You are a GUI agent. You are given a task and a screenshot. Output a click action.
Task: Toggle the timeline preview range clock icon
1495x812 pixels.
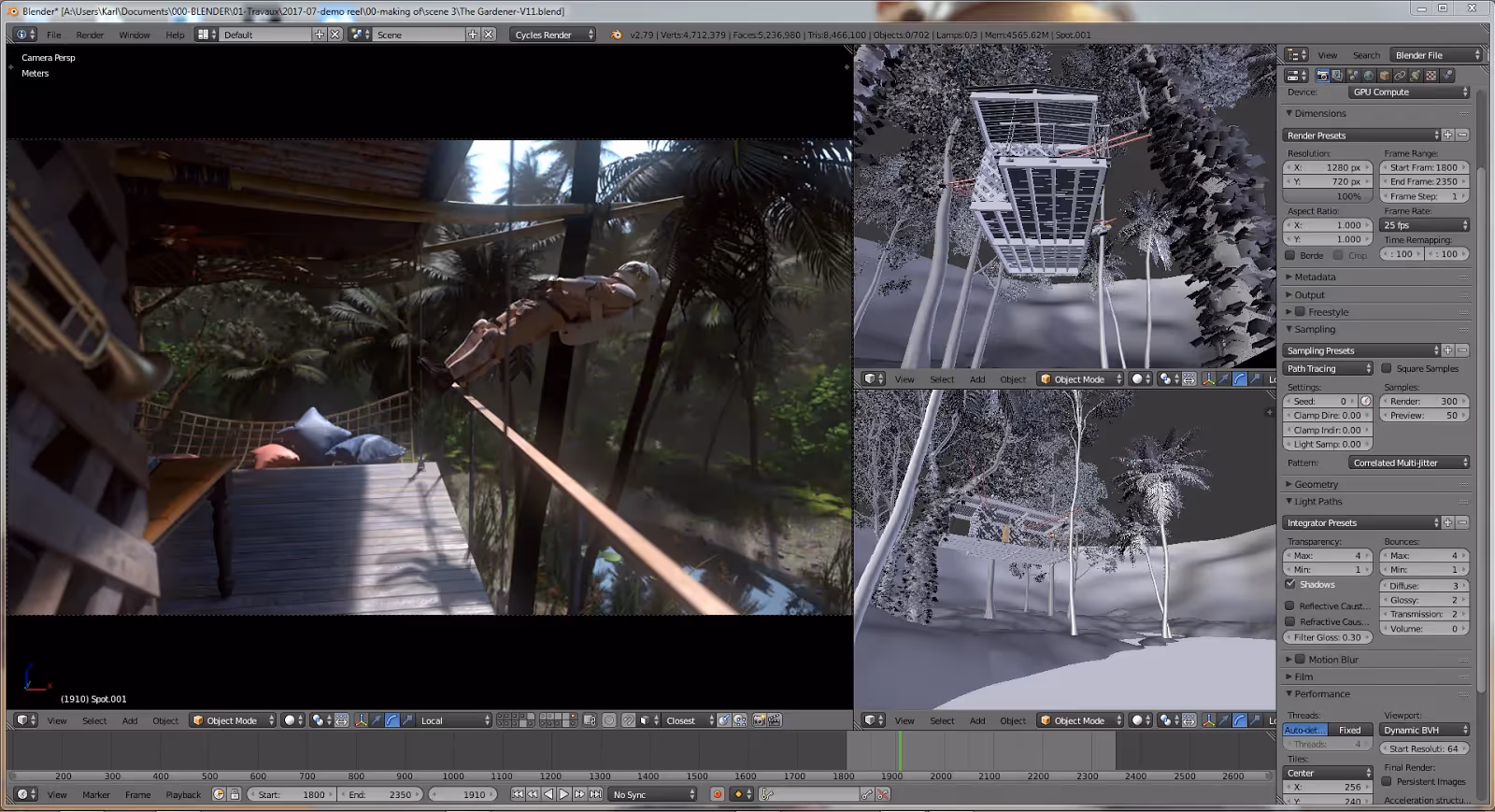[x=219, y=794]
